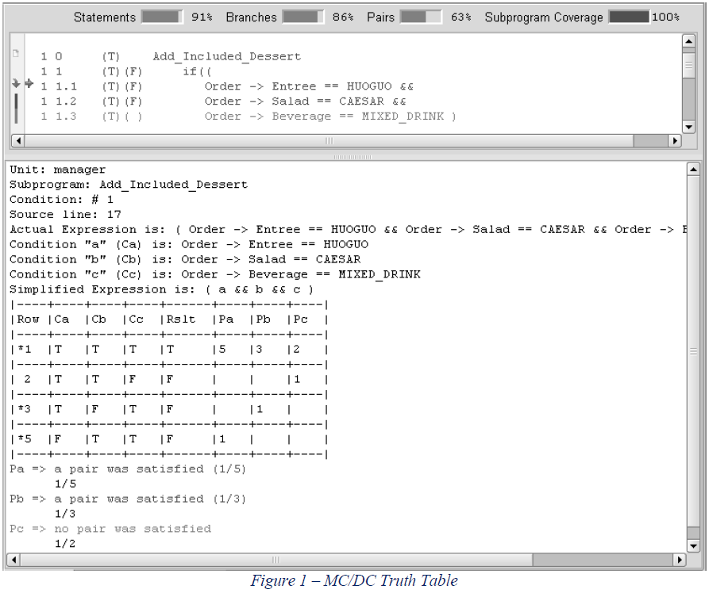Click 'Pb => a pair was satisfied (1/3)'
The height and width of the screenshot is (593, 709).
pyautogui.click(x=128, y=499)
